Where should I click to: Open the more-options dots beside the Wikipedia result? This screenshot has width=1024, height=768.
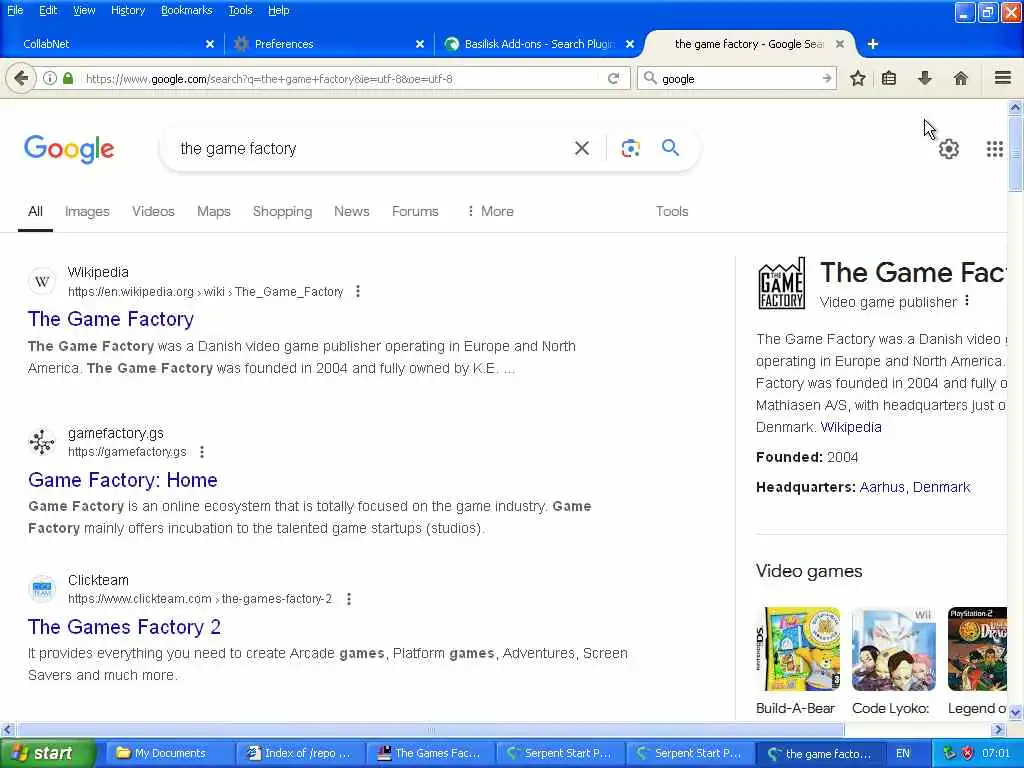pyautogui.click(x=358, y=291)
